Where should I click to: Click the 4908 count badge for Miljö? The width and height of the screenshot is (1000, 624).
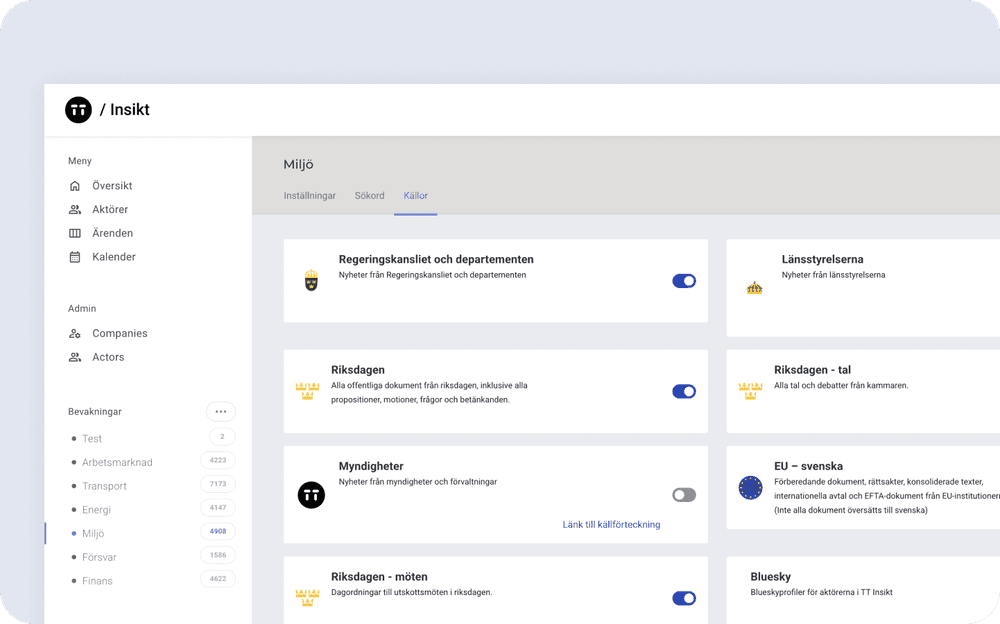[218, 532]
